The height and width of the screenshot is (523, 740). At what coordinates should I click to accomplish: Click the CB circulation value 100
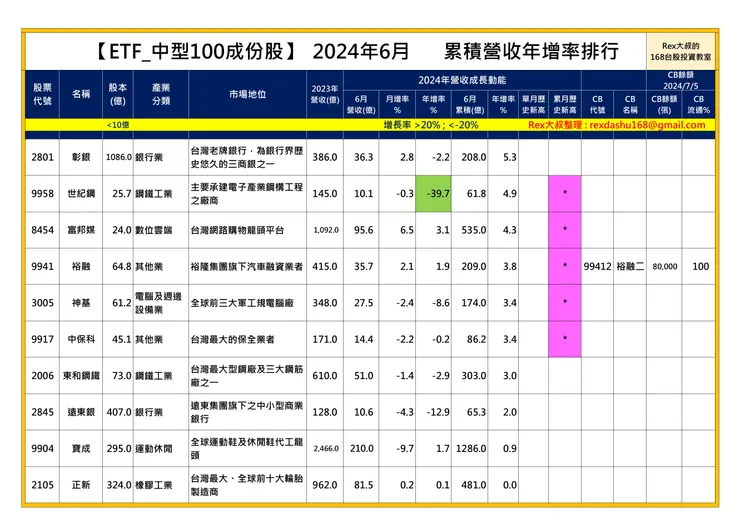(x=700, y=266)
